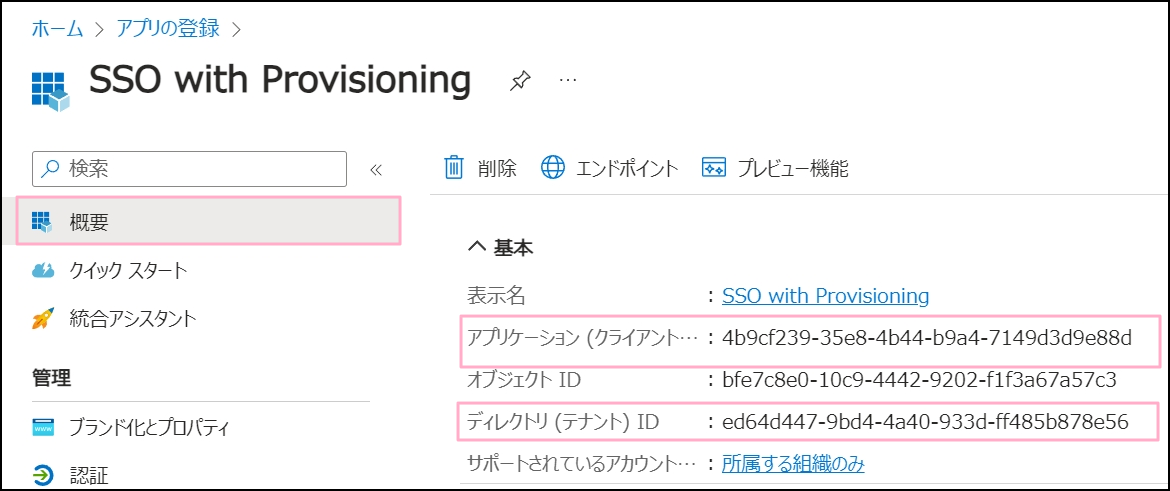The height and width of the screenshot is (491, 1170).
Task: Pin SSO with Provisioning to dashboard
Action: [x=520, y=81]
